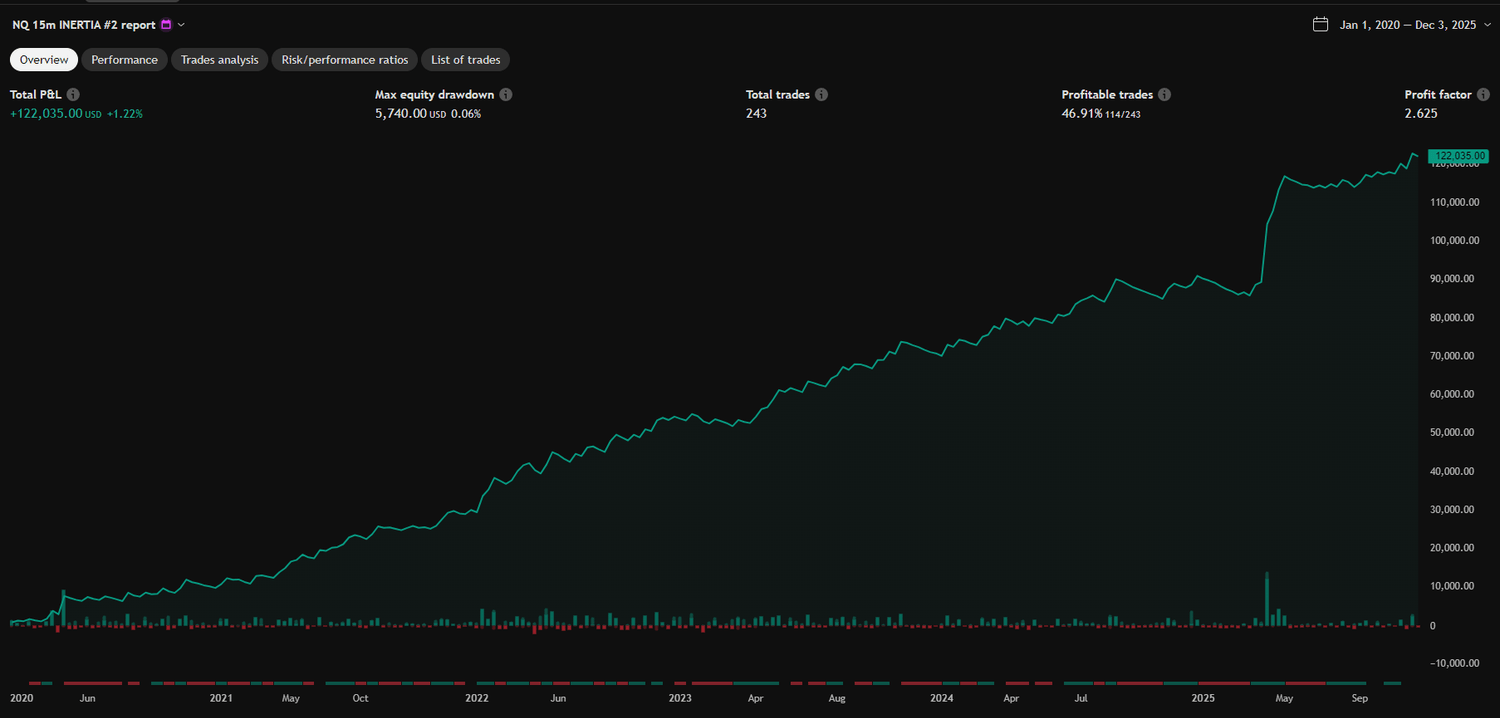Image resolution: width=1500 pixels, height=718 pixels.
Task: Switch to the Performance tab
Action: [x=124, y=60]
